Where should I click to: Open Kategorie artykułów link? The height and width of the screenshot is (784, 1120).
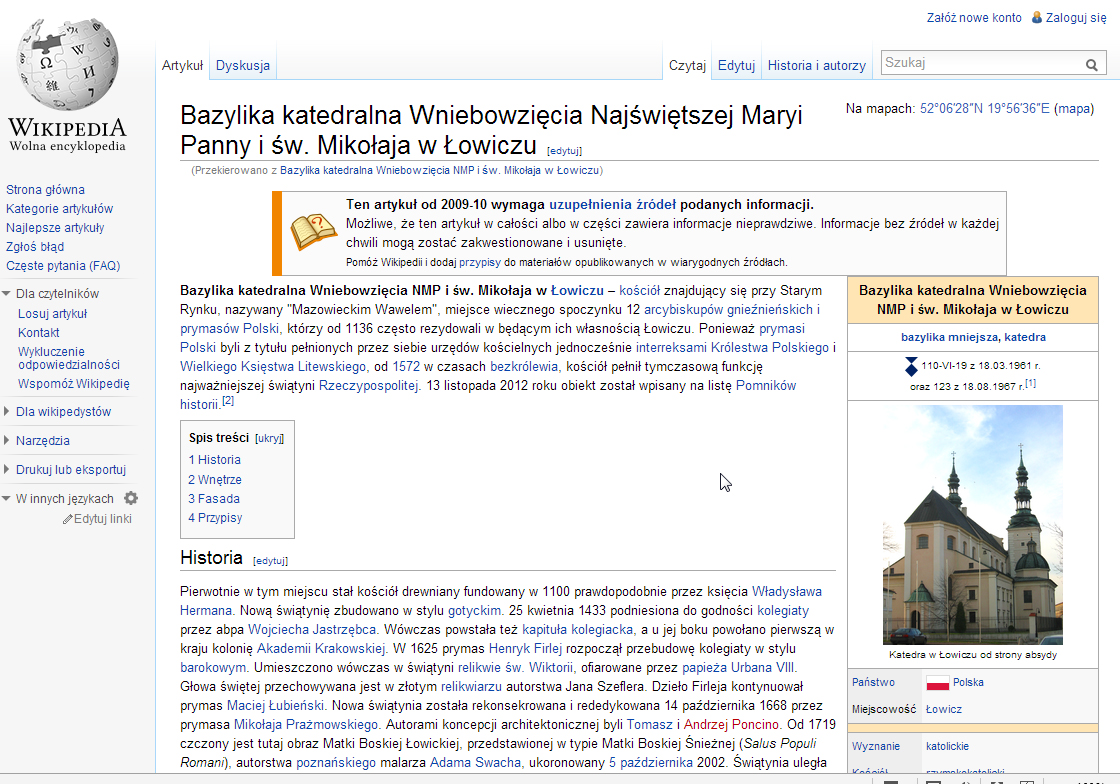point(59,208)
